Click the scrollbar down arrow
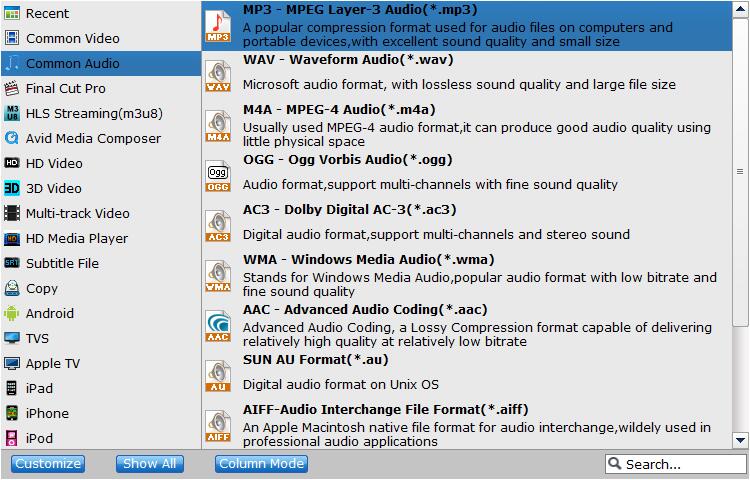This screenshot has height=480, width=750. [x=740, y=440]
